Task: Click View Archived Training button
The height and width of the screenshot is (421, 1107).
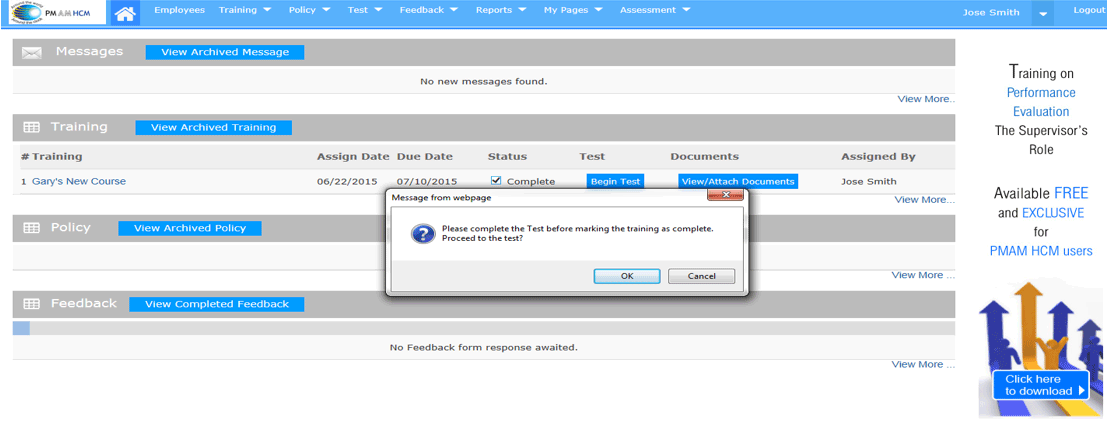Action: pos(214,128)
